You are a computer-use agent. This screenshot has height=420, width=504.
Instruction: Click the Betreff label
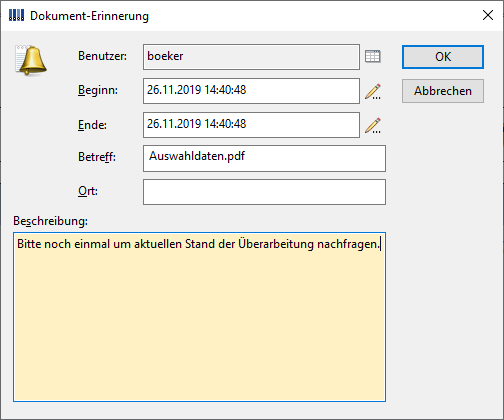97,157
